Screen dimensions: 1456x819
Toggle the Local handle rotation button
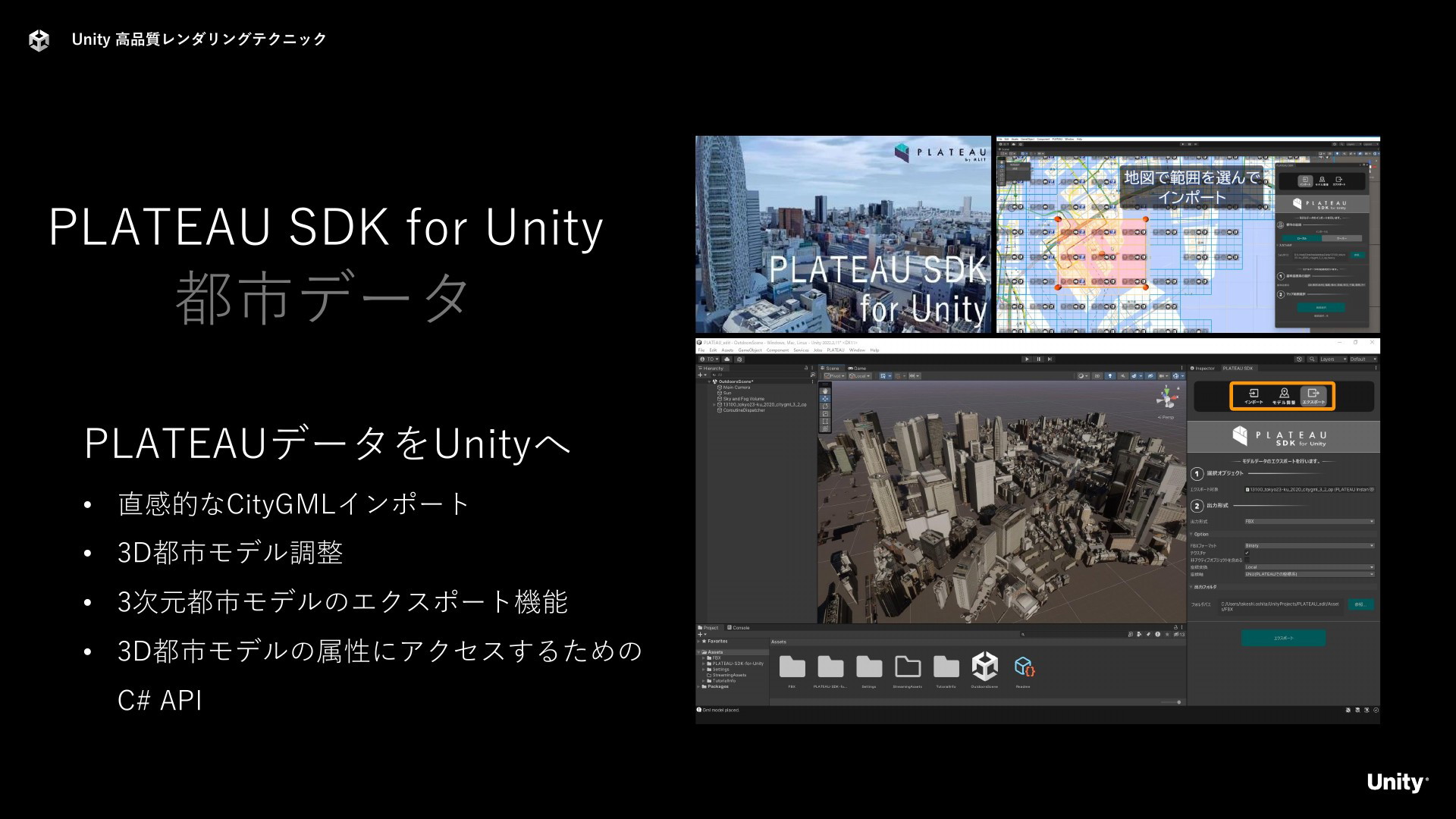860,376
